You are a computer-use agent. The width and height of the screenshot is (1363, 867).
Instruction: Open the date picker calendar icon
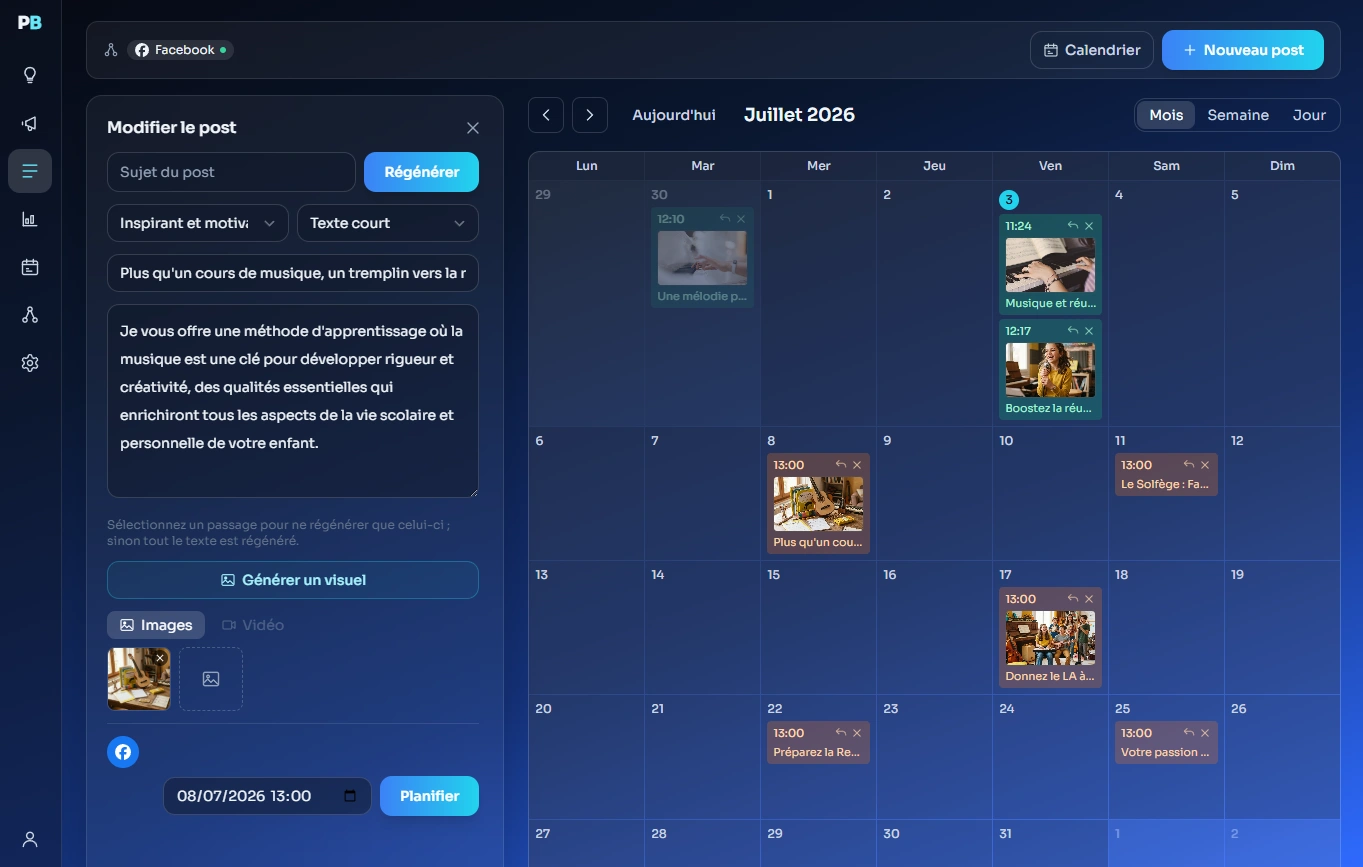[x=350, y=796]
